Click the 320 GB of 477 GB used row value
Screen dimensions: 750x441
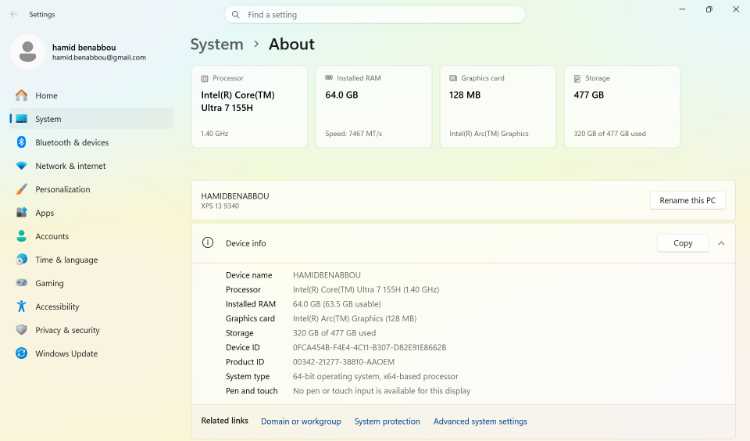click(x=334, y=333)
